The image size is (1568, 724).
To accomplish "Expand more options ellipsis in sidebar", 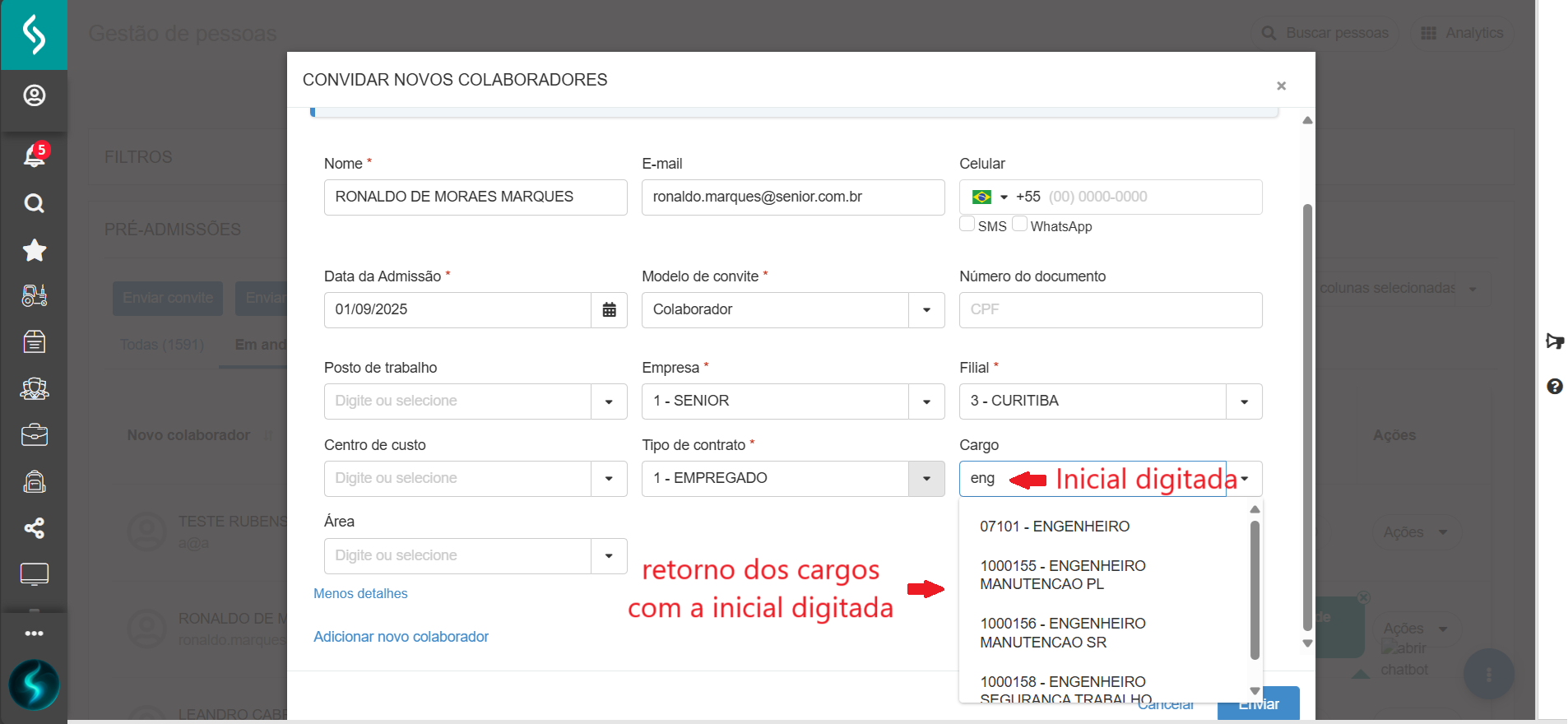I will tap(34, 633).
